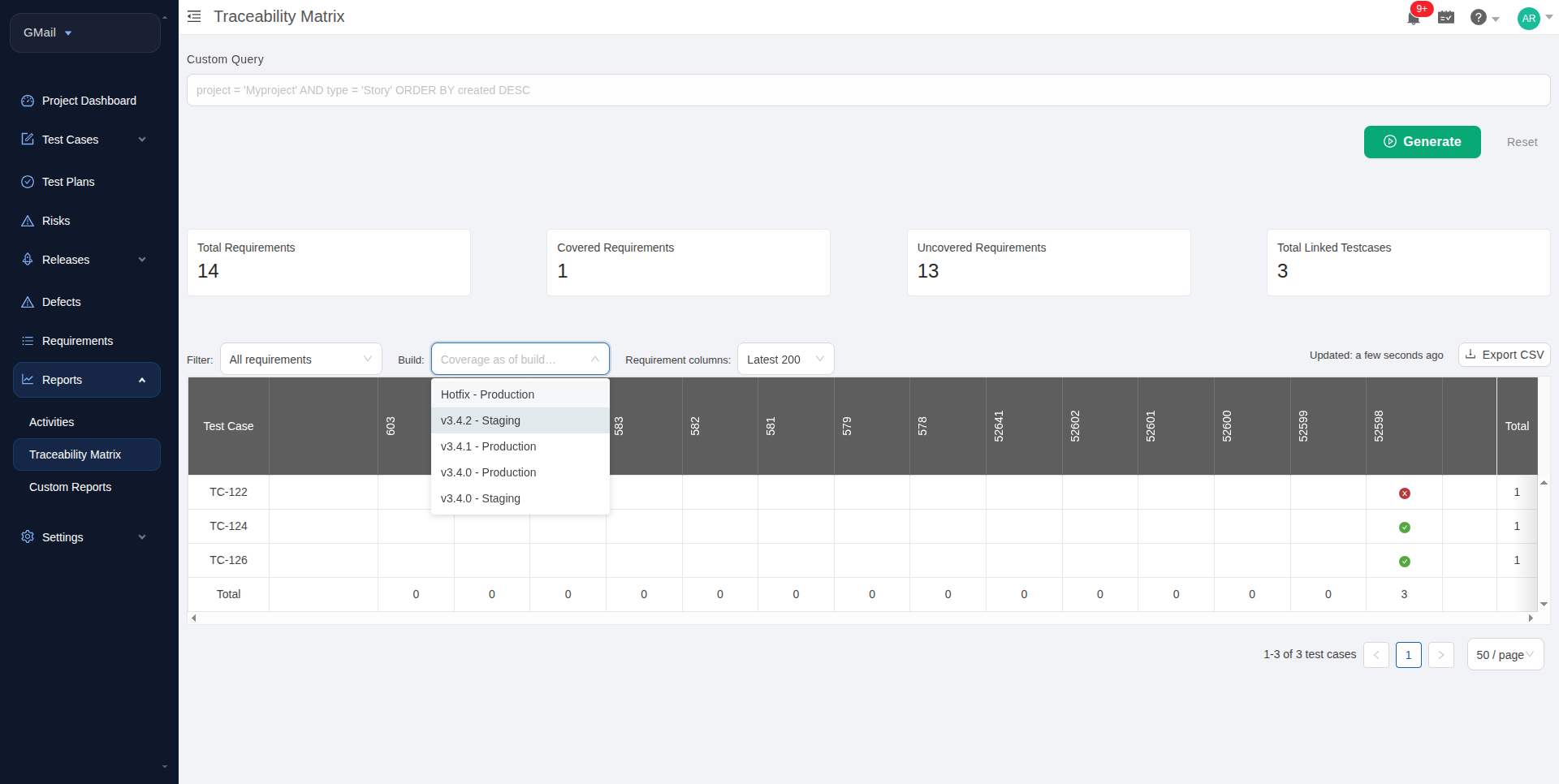Click the Total Requirements card
Viewport: 1559px width, 784px height.
pyautogui.click(x=329, y=262)
